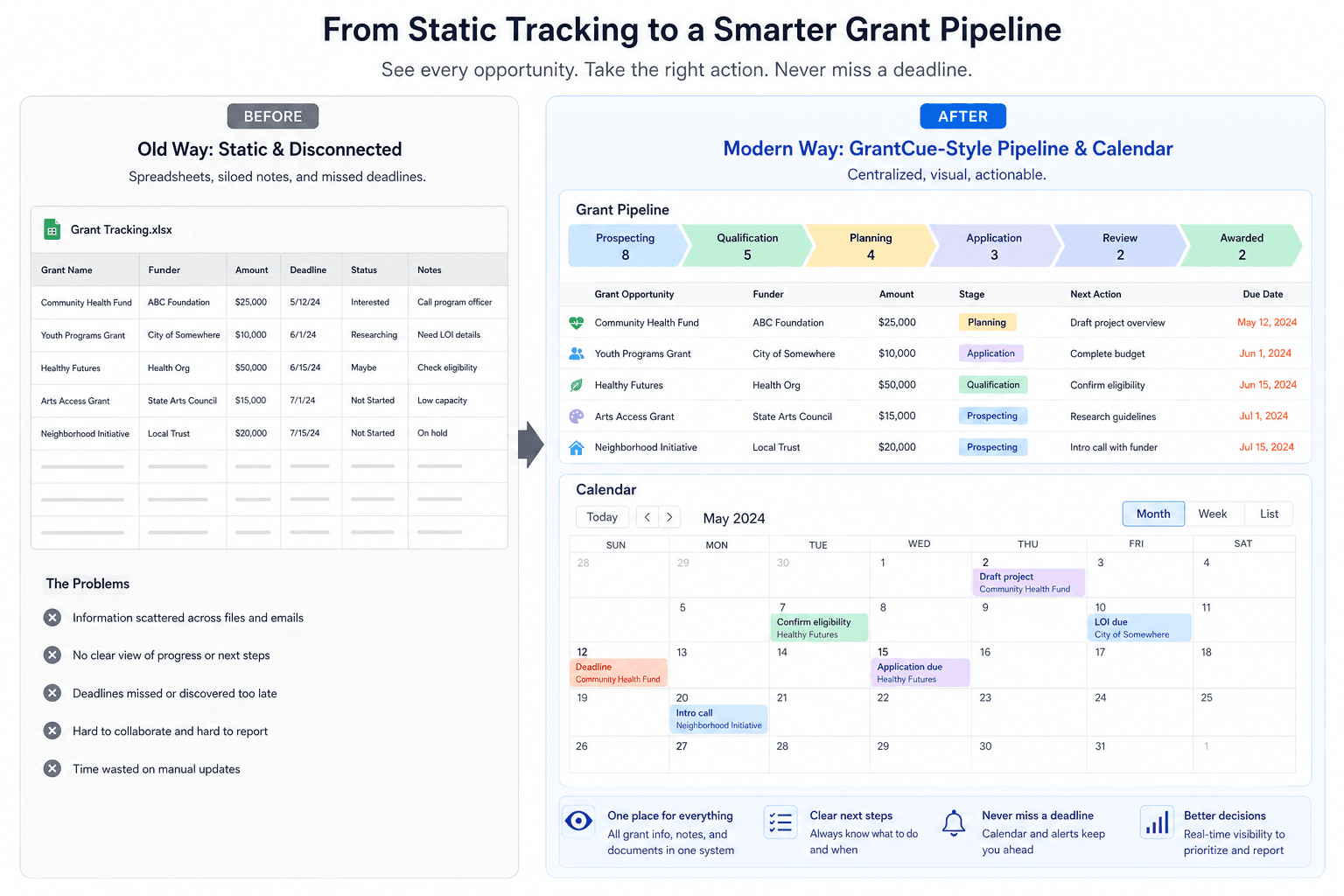Click the May 12, 2024 due date

(1267, 322)
